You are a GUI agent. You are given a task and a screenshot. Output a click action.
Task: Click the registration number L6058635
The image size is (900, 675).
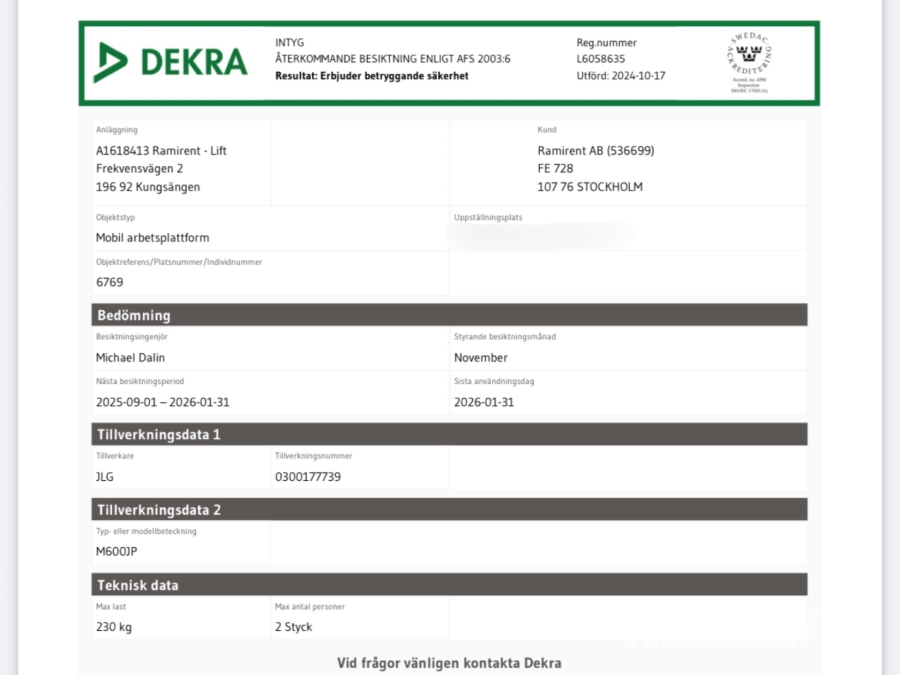click(601, 59)
